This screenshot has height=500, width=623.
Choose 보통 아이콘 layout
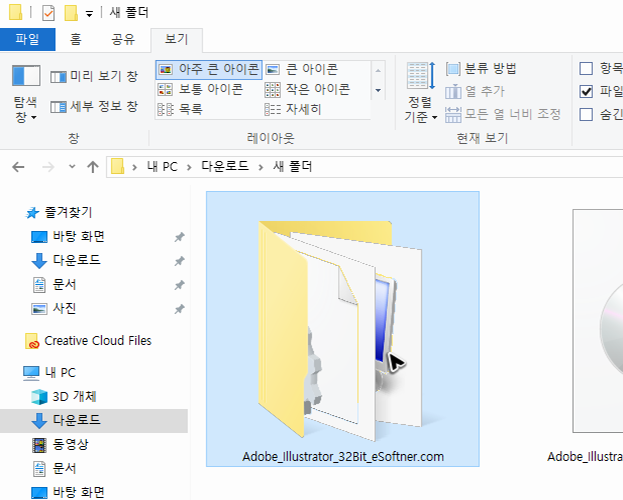200,89
